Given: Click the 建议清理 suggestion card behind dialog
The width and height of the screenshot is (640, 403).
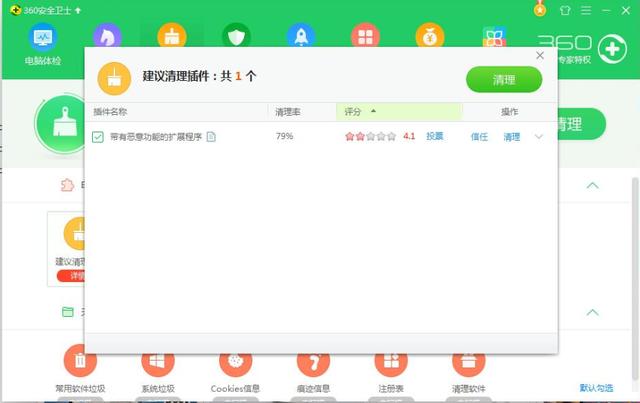Looking at the screenshot, I should click(x=66, y=249).
